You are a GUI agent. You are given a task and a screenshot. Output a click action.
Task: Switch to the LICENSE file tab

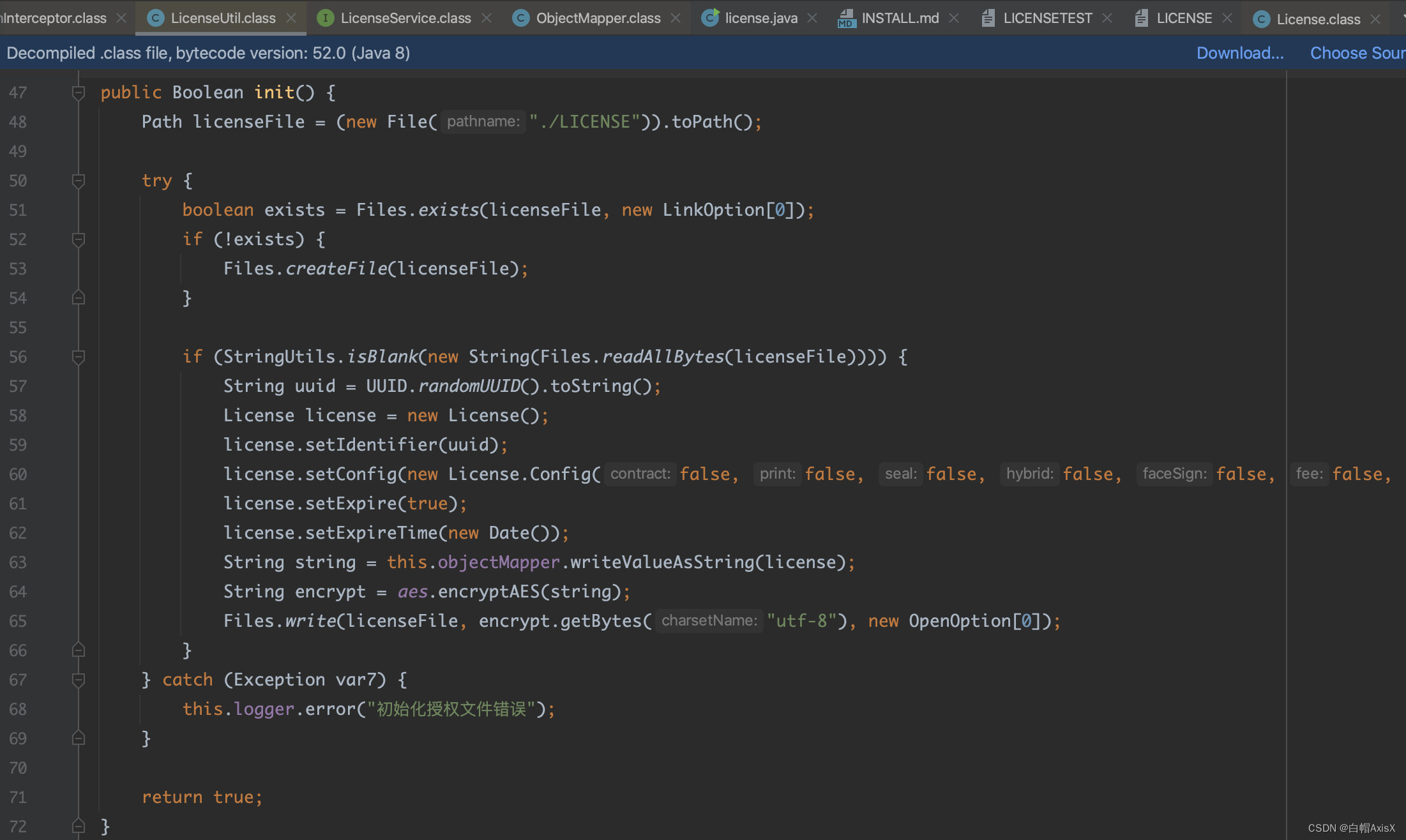(x=1184, y=19)
